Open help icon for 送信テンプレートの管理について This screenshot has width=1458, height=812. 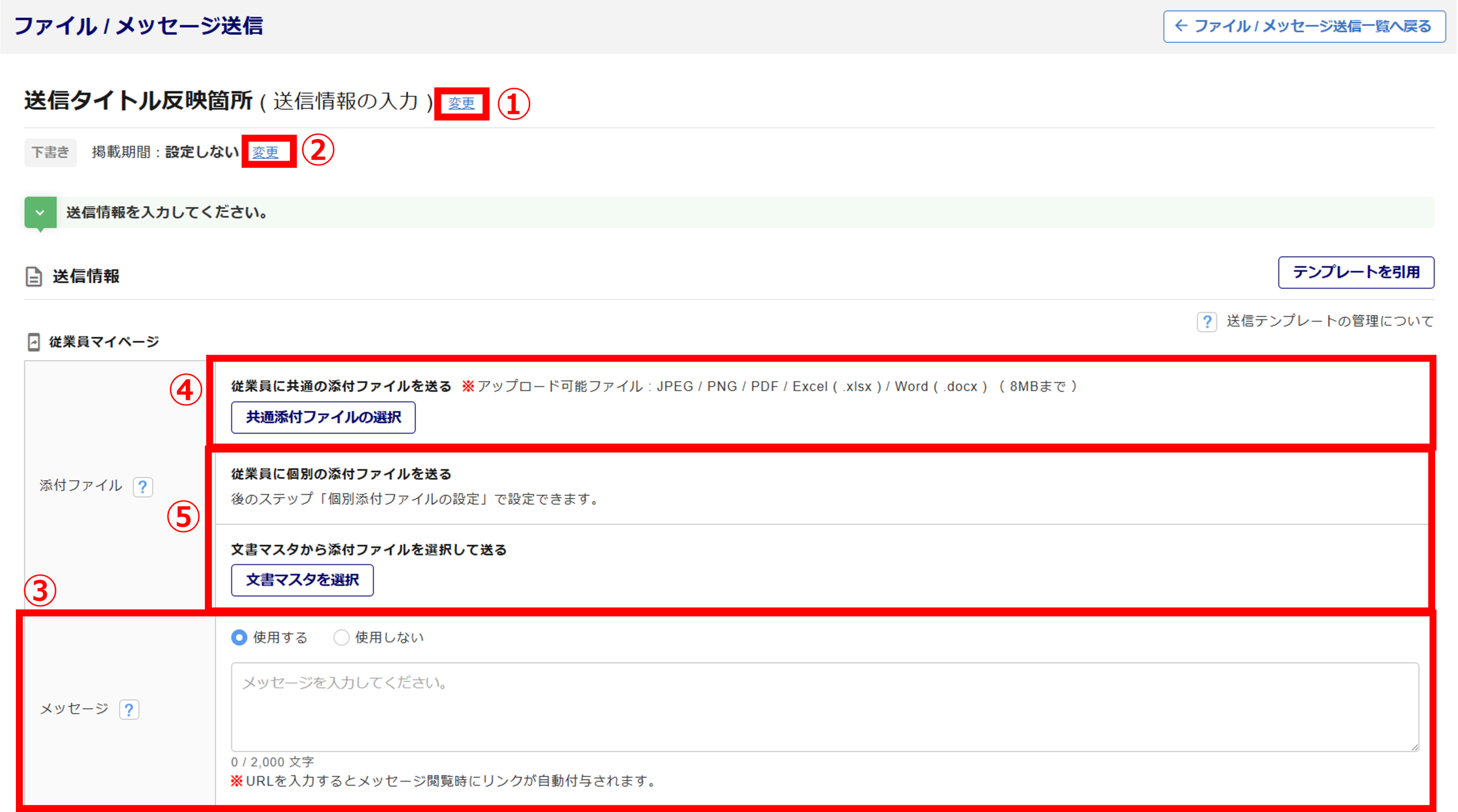pos(1206,322)
